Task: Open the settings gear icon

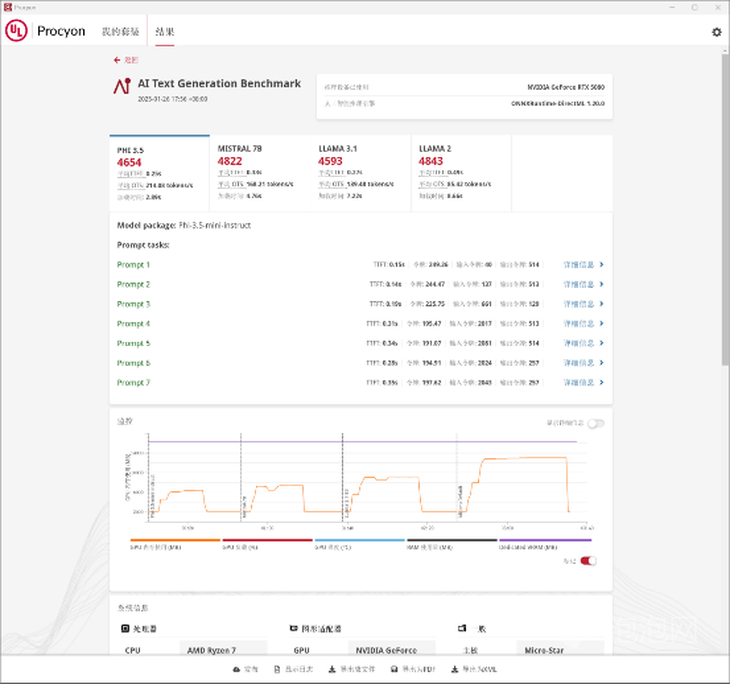Action: coord(716,32)
